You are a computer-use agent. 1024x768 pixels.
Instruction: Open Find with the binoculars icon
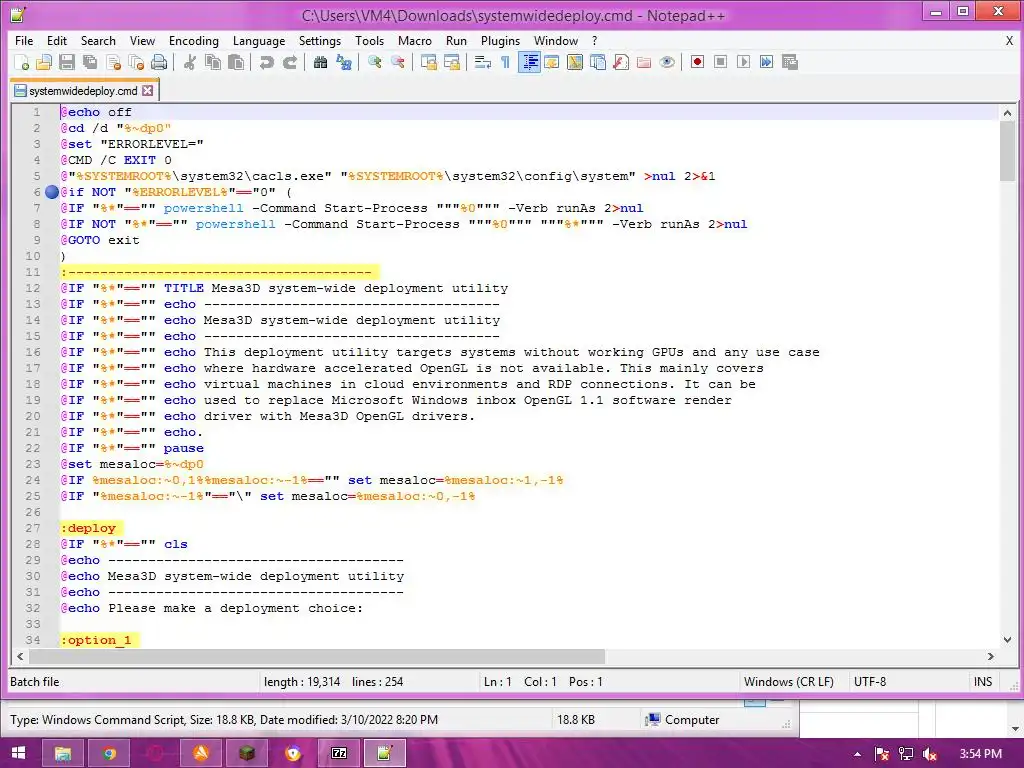pos(321,62)
